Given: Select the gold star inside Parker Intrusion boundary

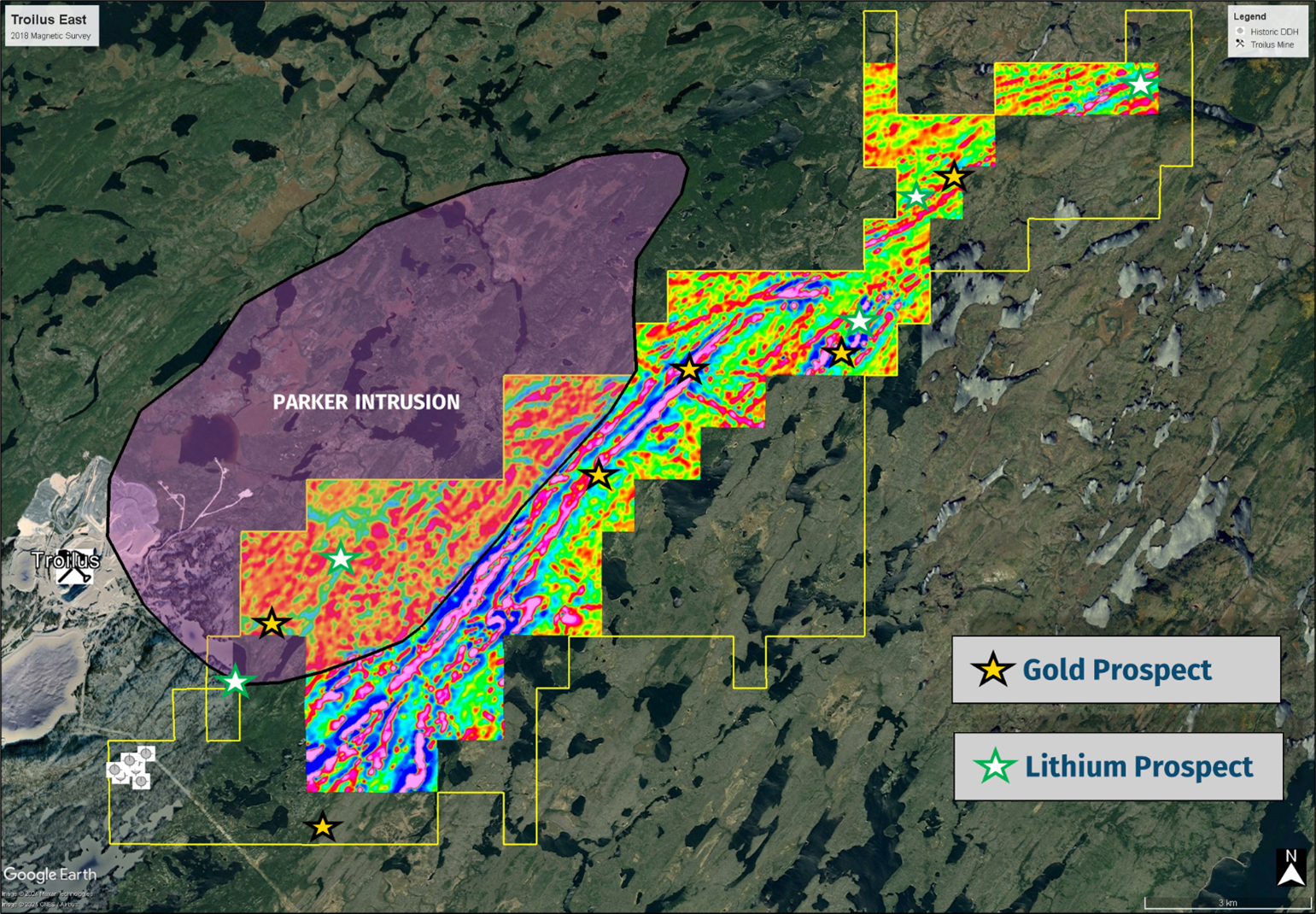Looking at the screenshot, I should [x=272, y=625].
